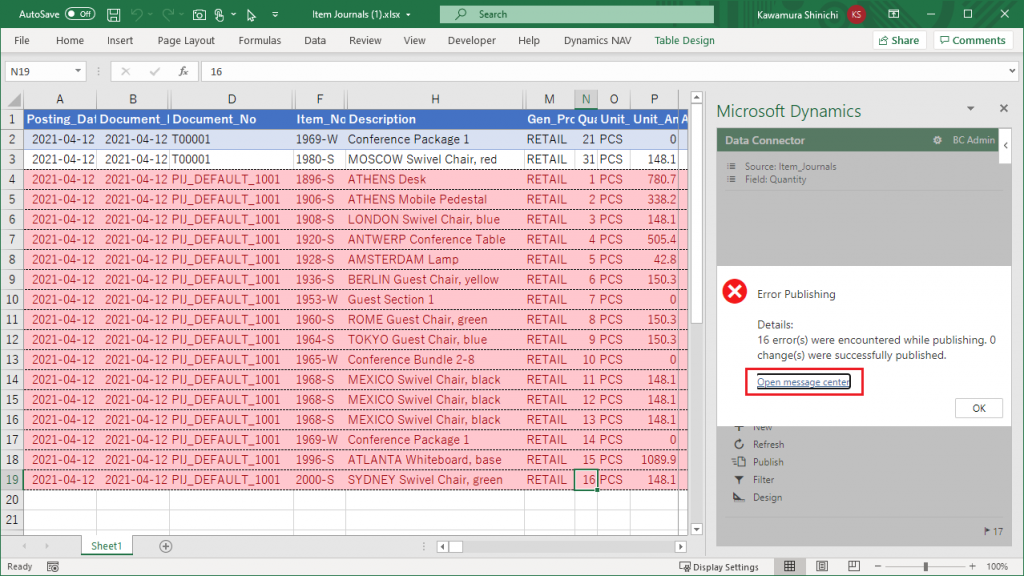
Task: Open the Formulas tab
Action: pyautogui.click(x=259, y=40)
